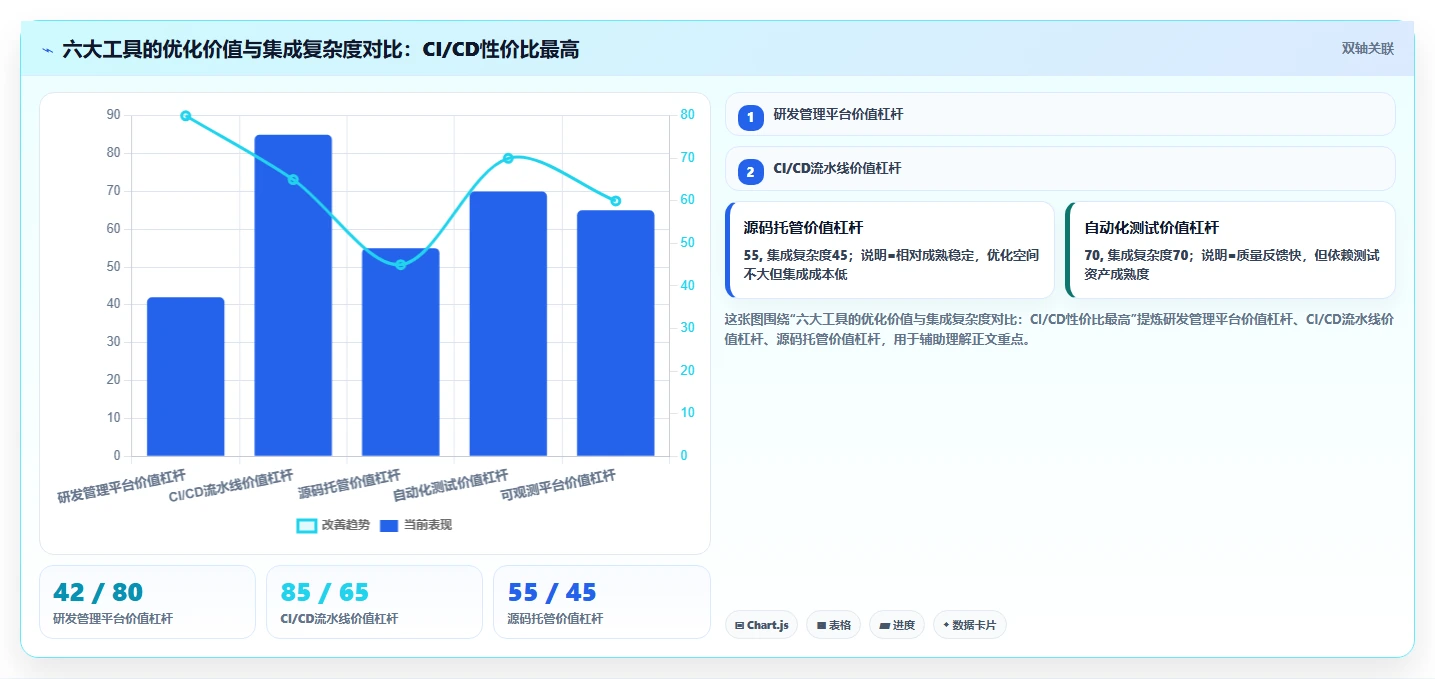
Task: Click the 双轴关联 label in header
Action: point(1367,49)
